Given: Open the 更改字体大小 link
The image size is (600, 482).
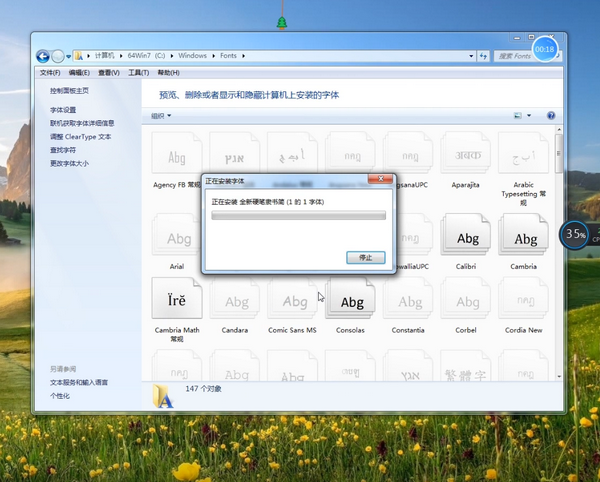Looking at the screenshot, I should pos(69,163).
